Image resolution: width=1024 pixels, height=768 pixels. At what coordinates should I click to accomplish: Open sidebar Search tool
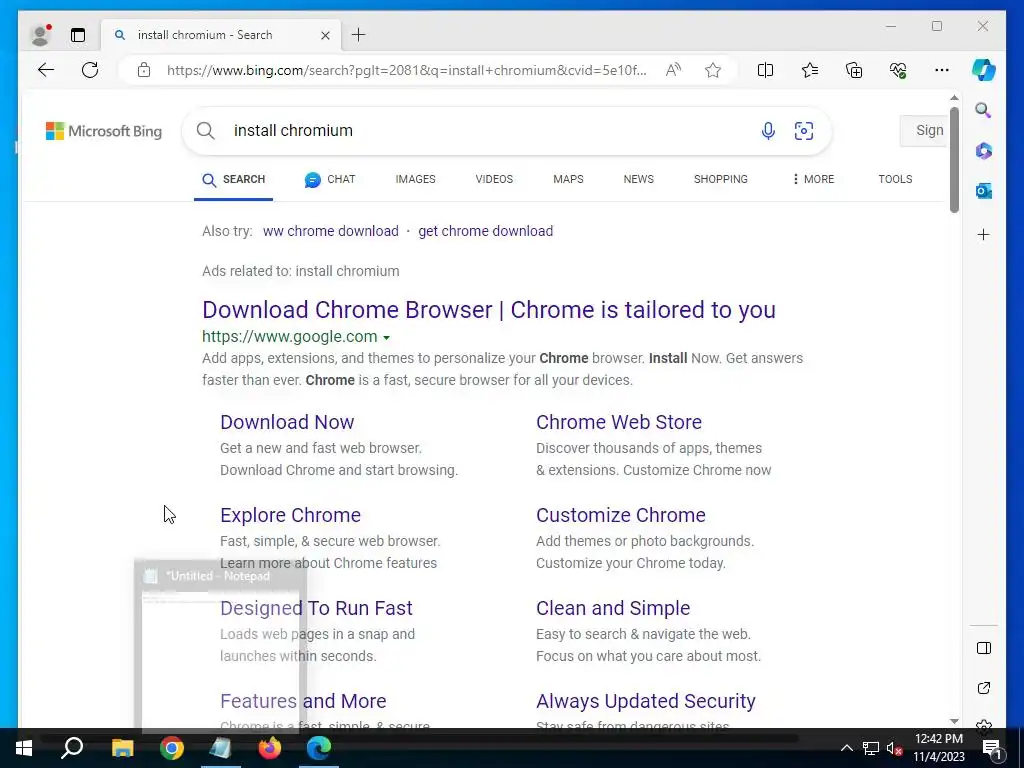click(984, 110)
